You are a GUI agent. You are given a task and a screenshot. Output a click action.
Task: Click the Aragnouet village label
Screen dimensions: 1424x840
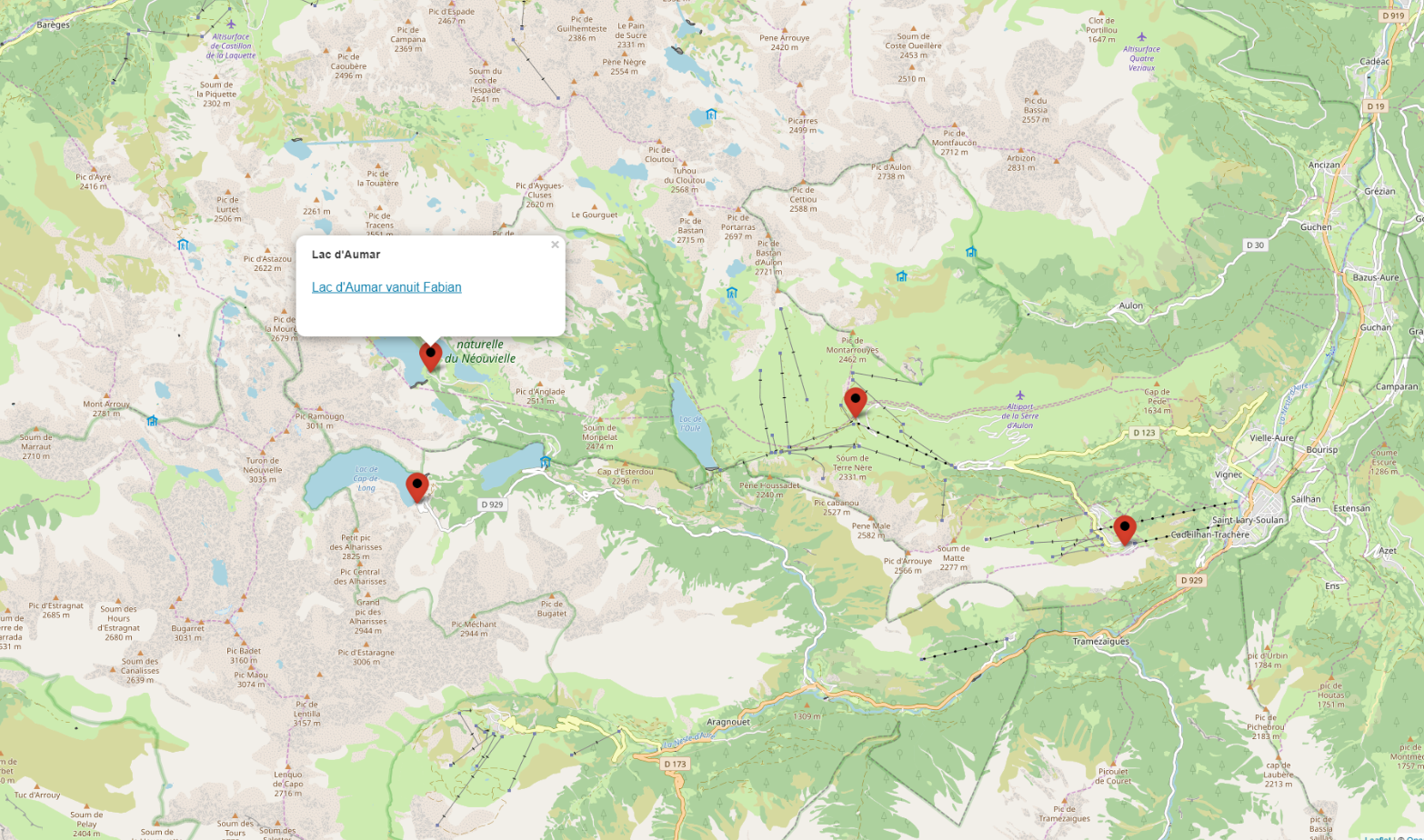pyautogui.click(x=728, y=722)
